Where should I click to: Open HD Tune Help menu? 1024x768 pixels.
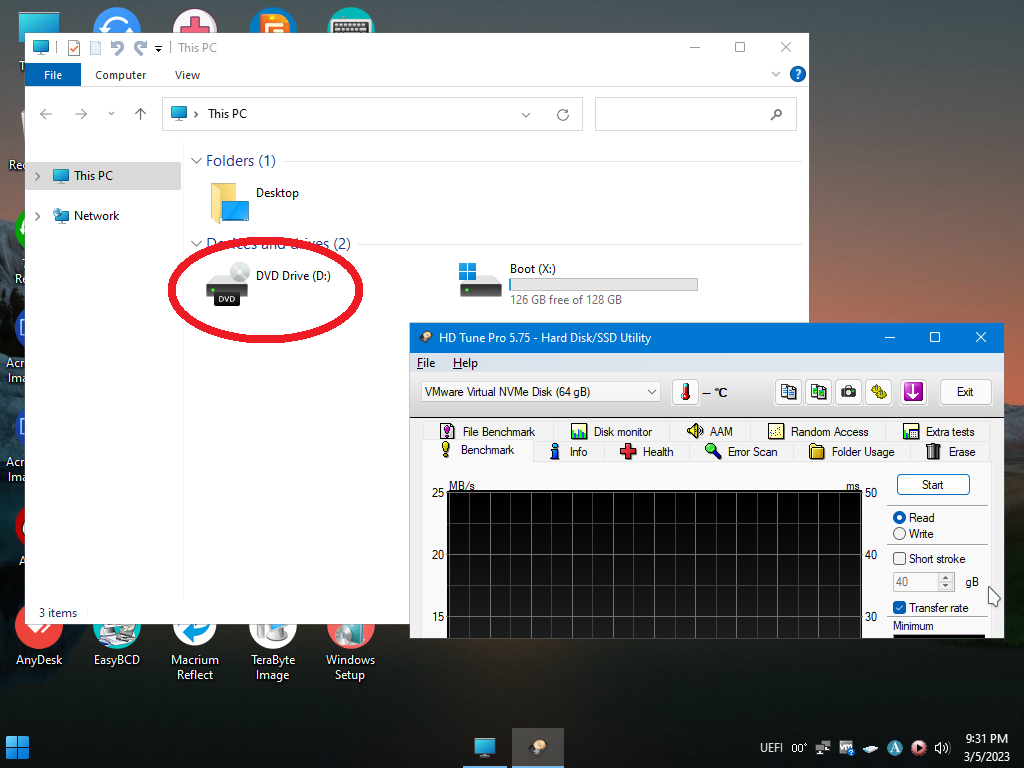[x=465, y=363]
